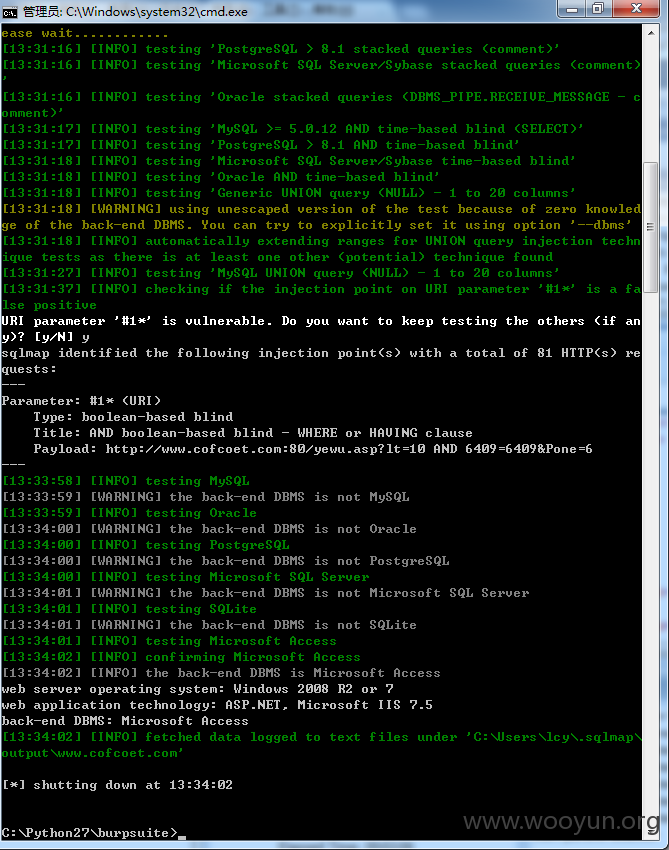Viewport: 669px width, 850px height.
Task: Minimize the cmd.exe window
Action: (x=571, y=9)
